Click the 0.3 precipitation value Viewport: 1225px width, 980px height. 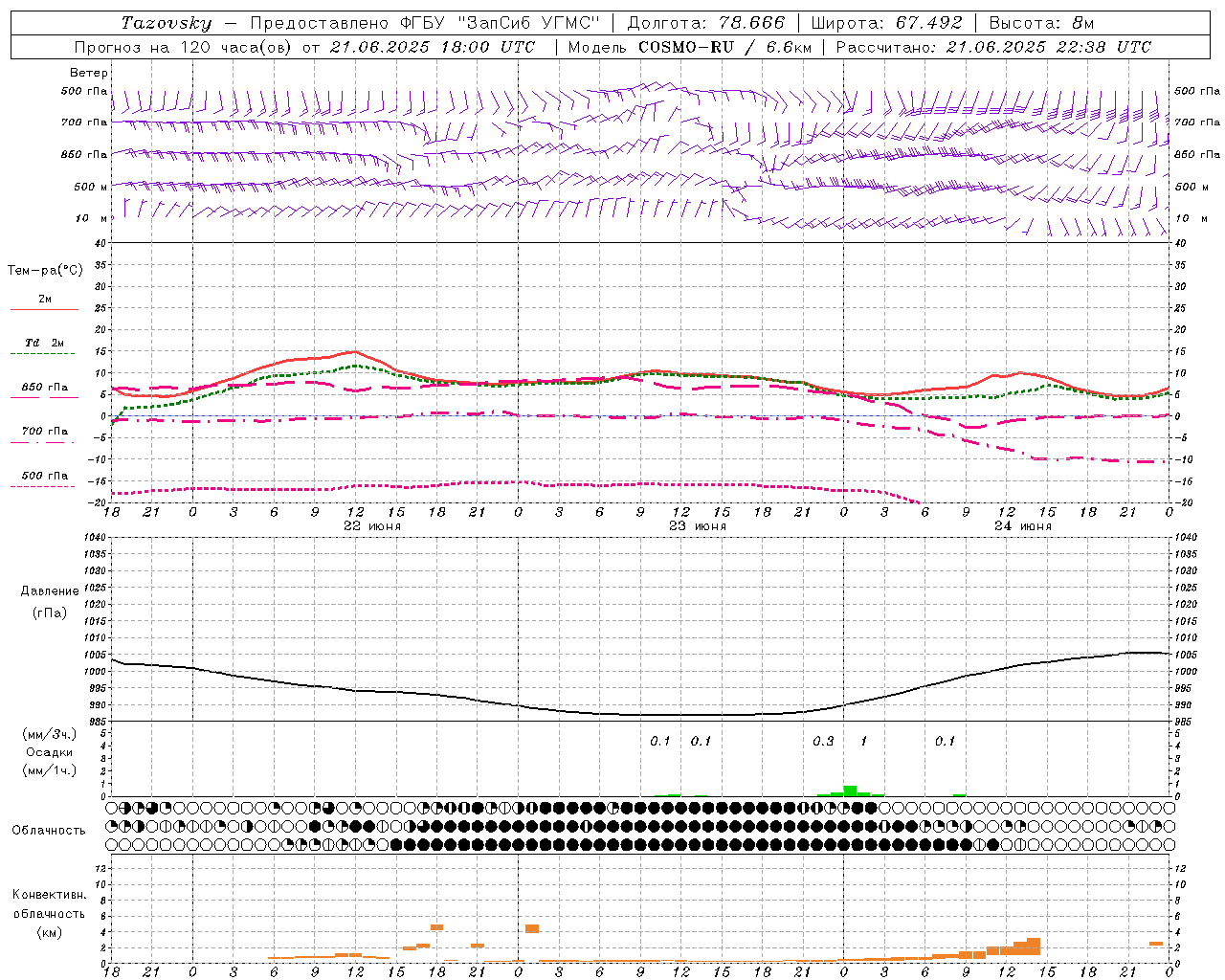[x=823, y=742]
